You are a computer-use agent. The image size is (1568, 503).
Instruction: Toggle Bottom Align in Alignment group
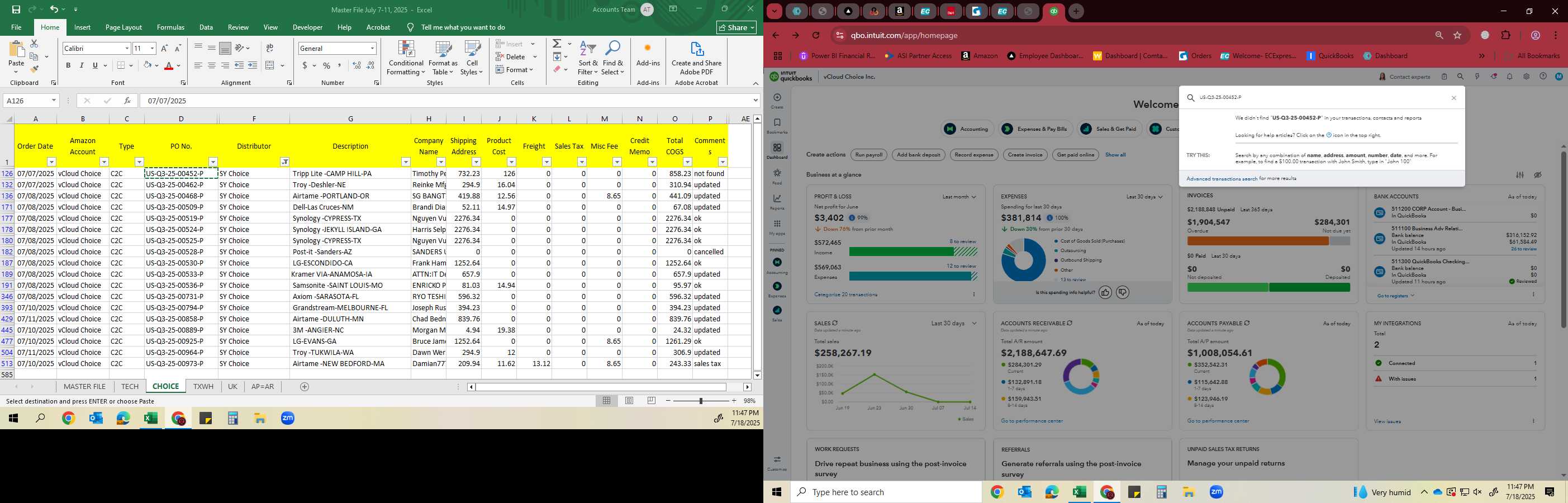pos(225,48)
